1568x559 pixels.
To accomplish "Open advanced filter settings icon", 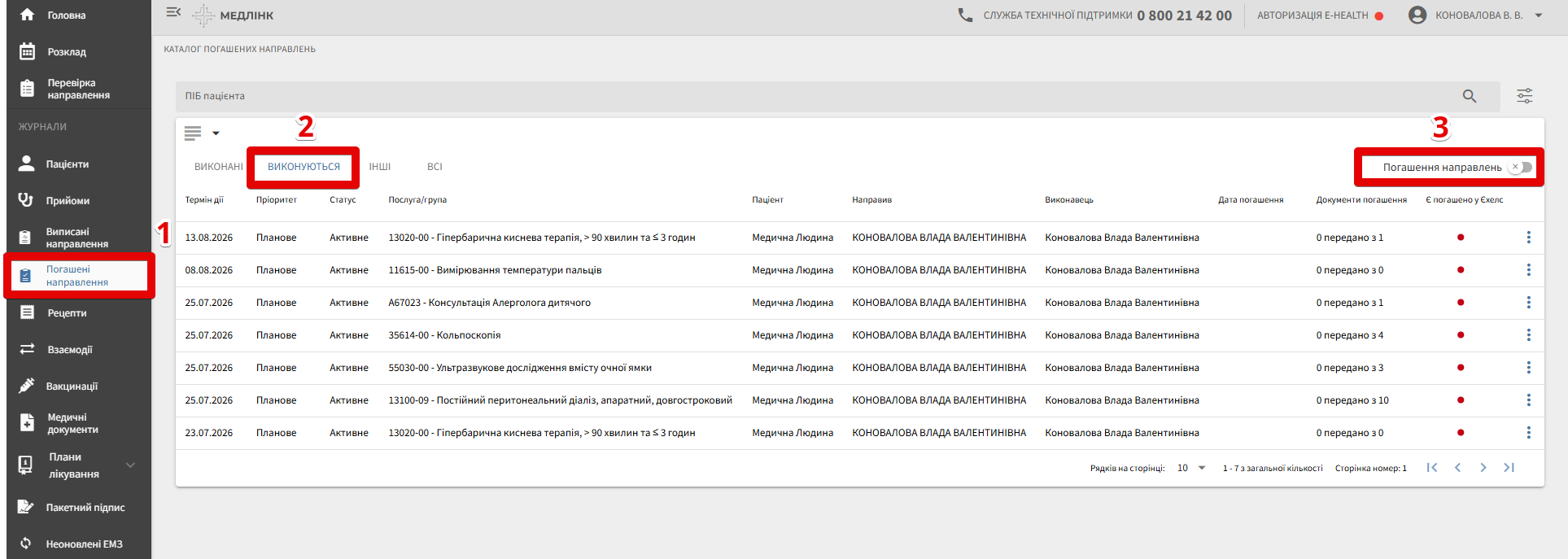I will coord(1524,96).
